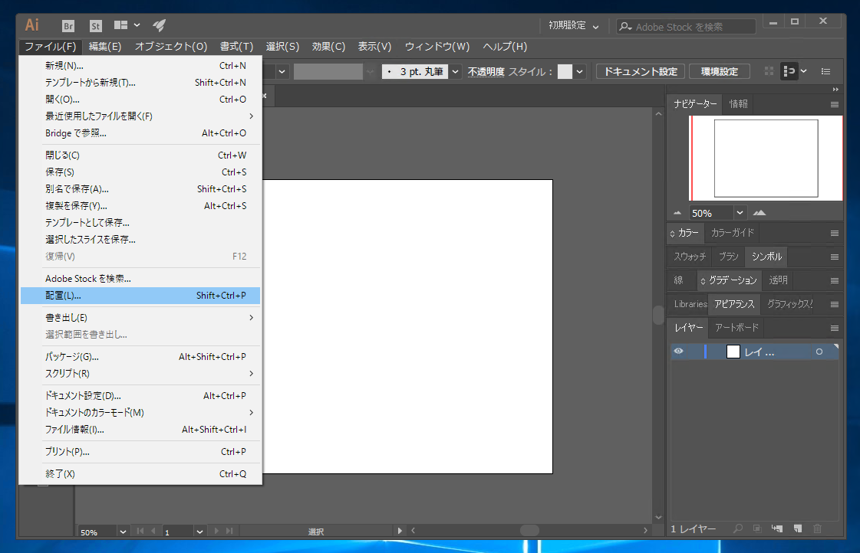Choose パッケージ(G)... from File menu

(x=140, y=357)
